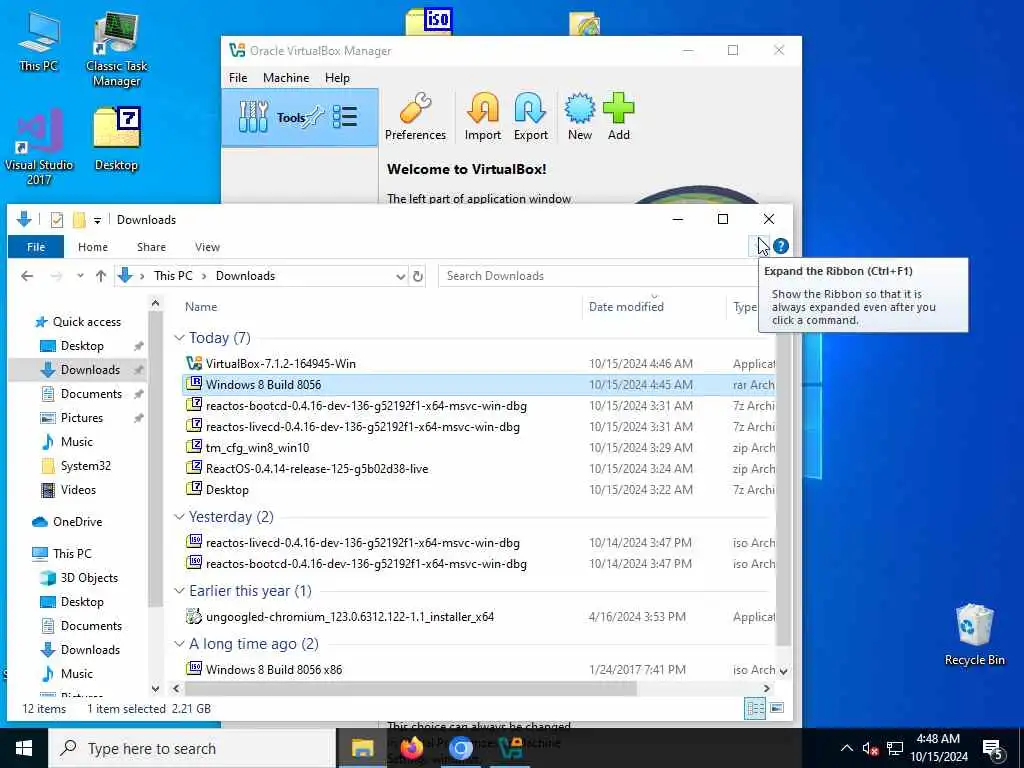Screen dimensions: 1024x768
Task: Click the Properties quick access toolbar icon
Action: pos(57,220)
